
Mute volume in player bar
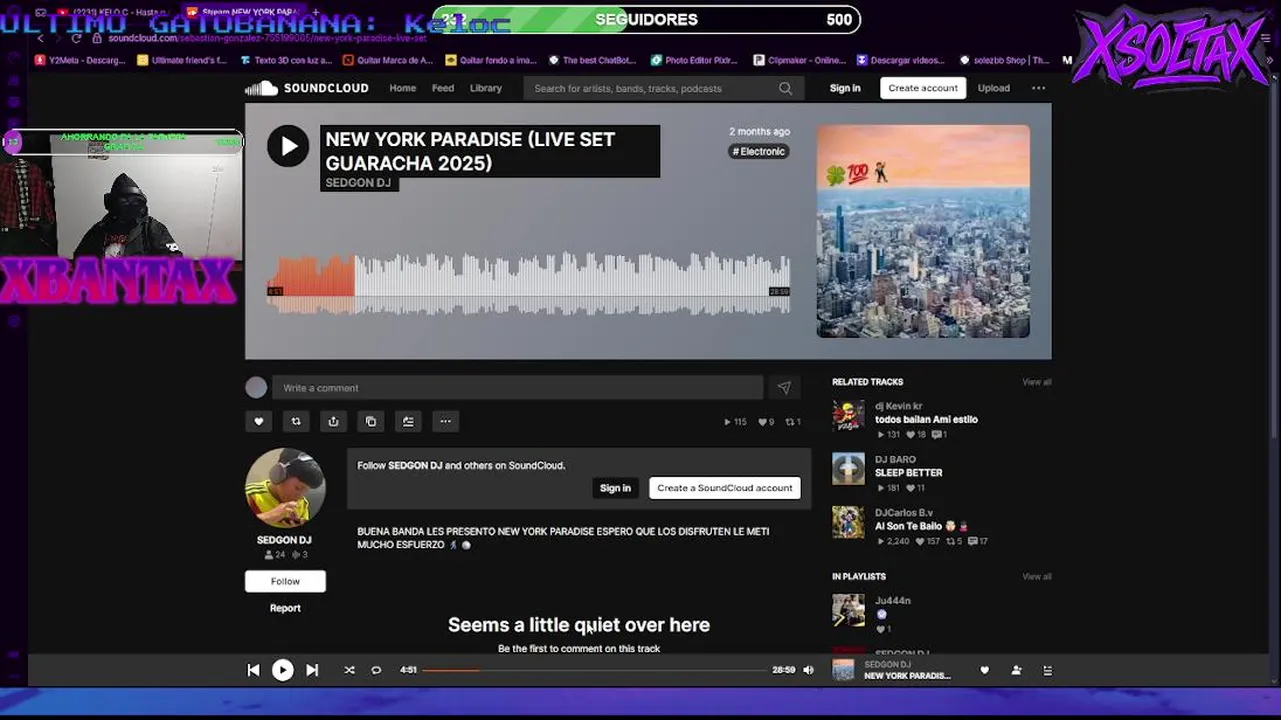pyautogui.click(x=808, y=670)
